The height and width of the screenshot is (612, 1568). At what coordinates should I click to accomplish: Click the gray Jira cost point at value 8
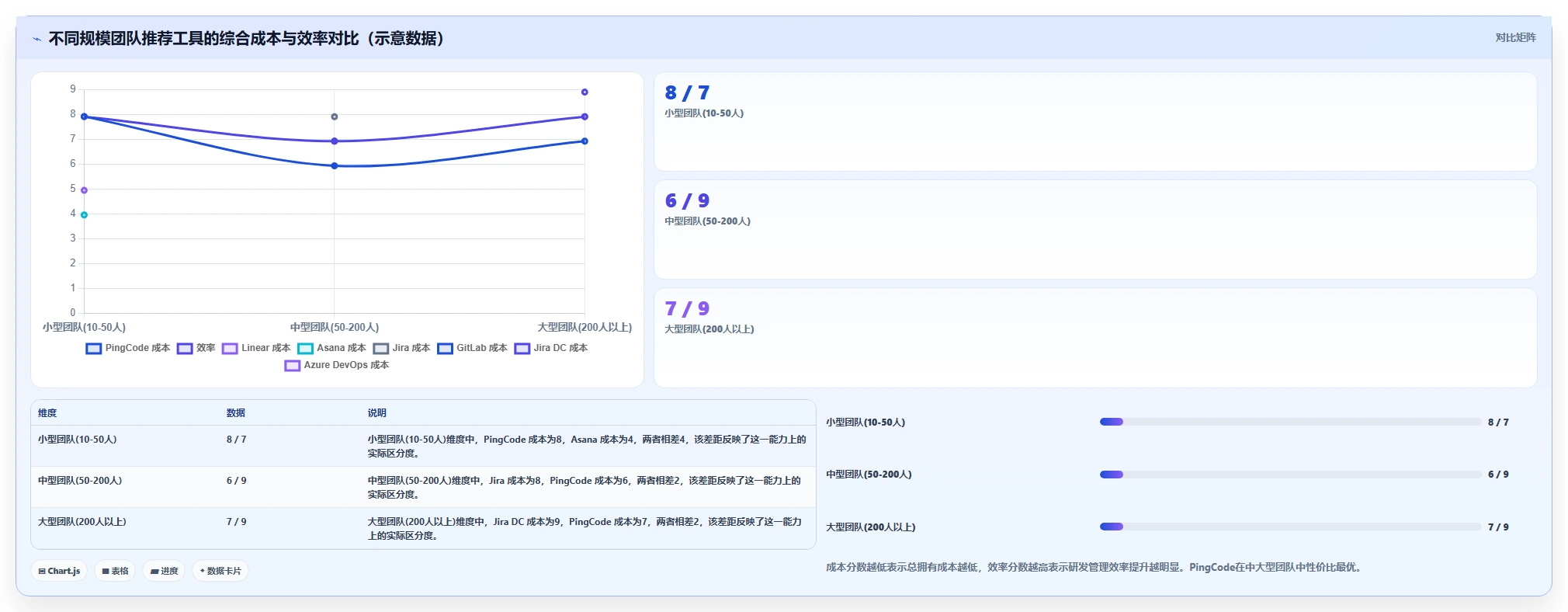(335, 116)
